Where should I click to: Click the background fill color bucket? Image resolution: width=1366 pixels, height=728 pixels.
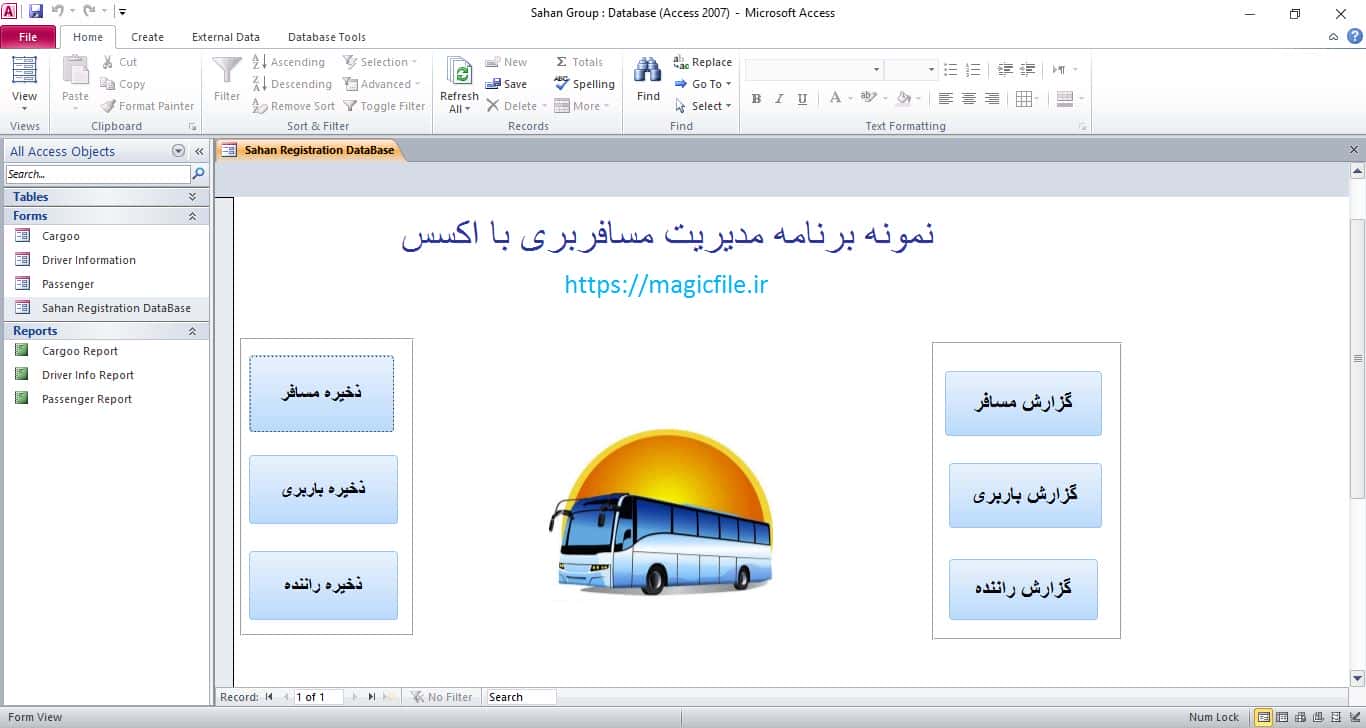click(x=903, y=99)
